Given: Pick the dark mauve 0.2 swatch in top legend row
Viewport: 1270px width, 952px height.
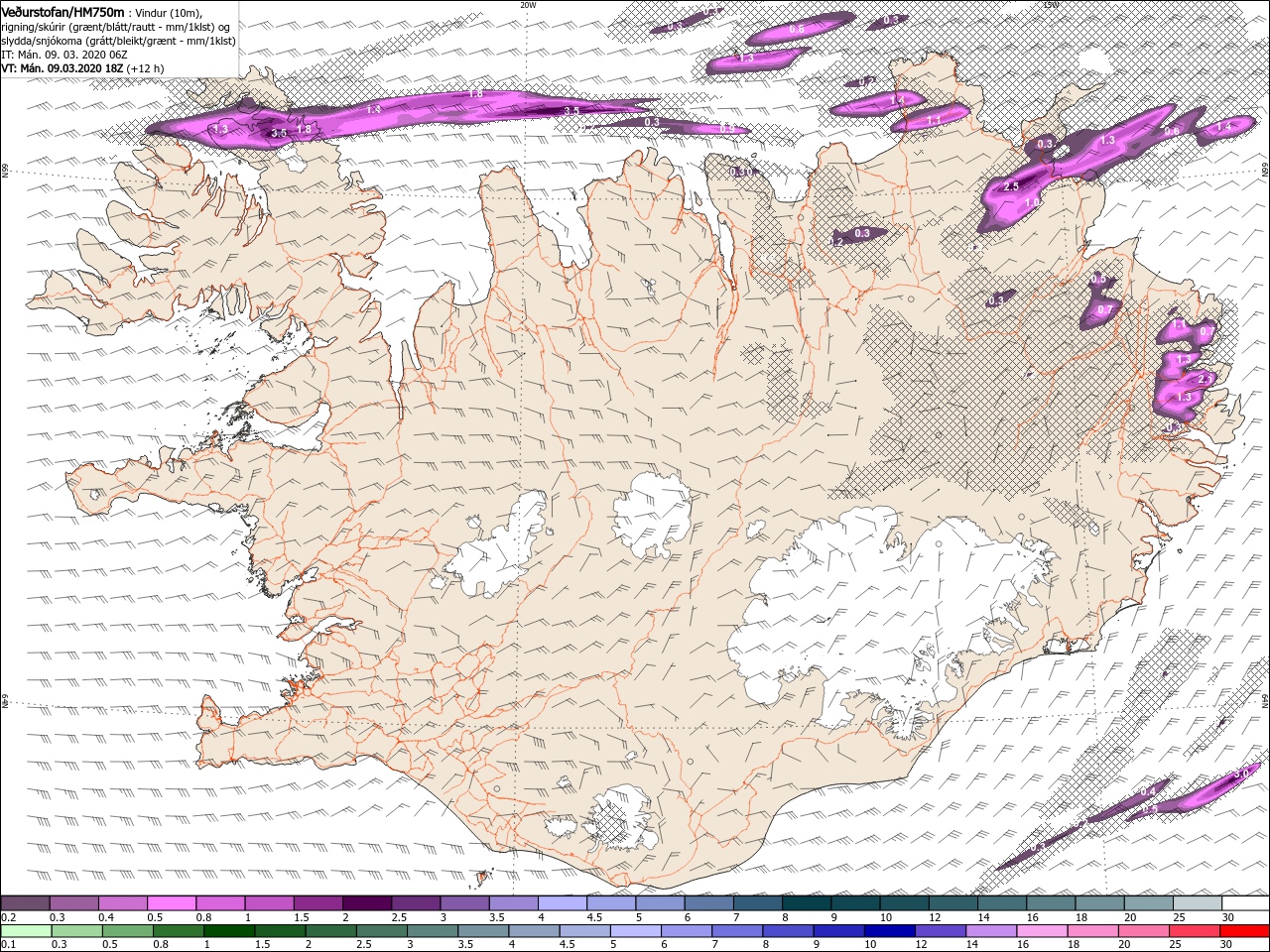Looking at the screenshot, I should 26,903.
